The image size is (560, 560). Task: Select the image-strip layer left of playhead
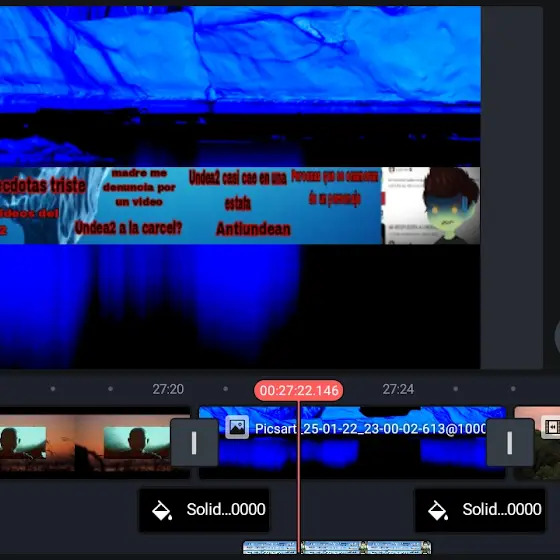(270, 547)
